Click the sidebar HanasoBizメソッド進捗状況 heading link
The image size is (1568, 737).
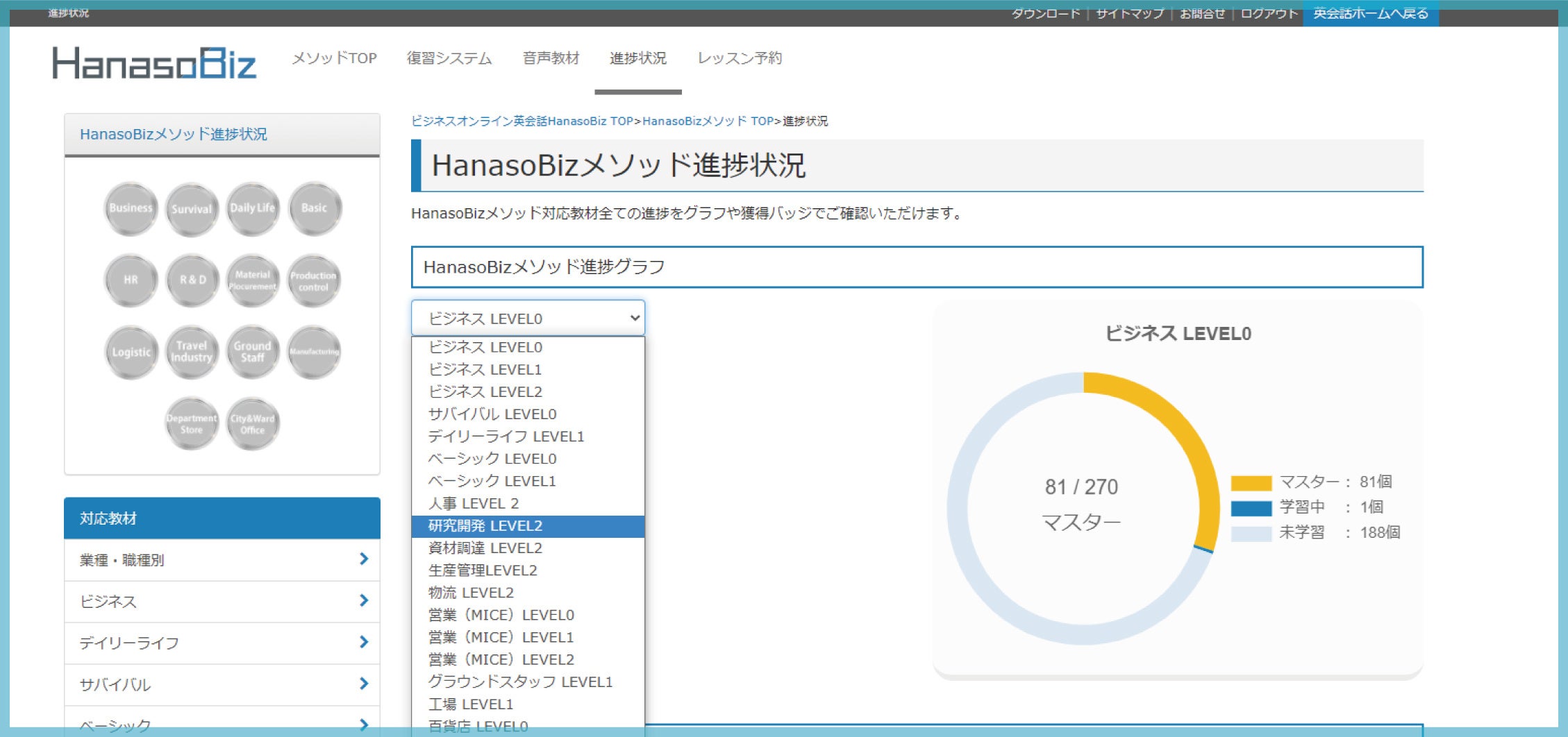coord(174,134)
